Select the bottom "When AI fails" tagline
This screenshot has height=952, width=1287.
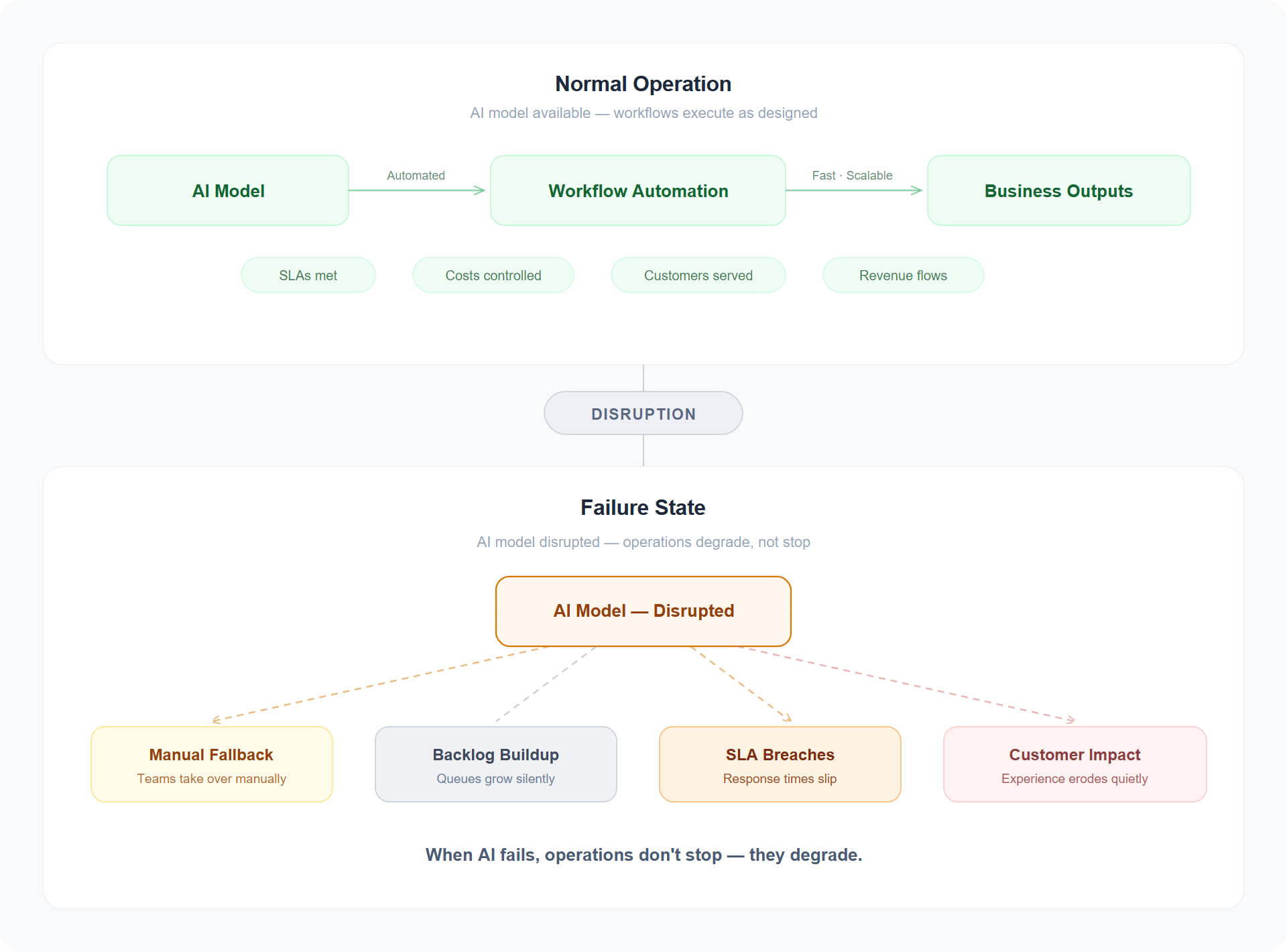643,855
